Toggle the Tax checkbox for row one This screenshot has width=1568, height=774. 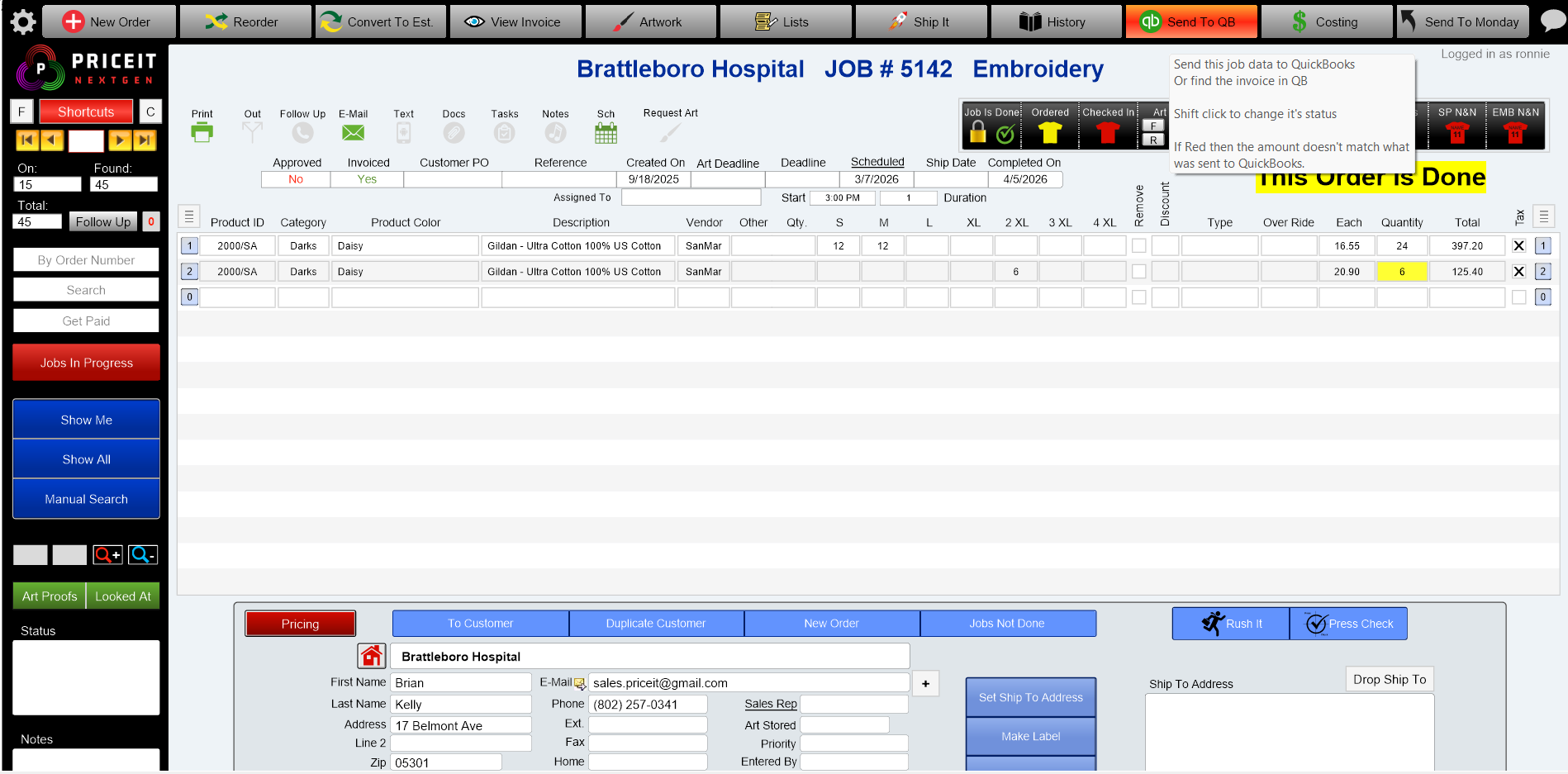(1518, 245)
